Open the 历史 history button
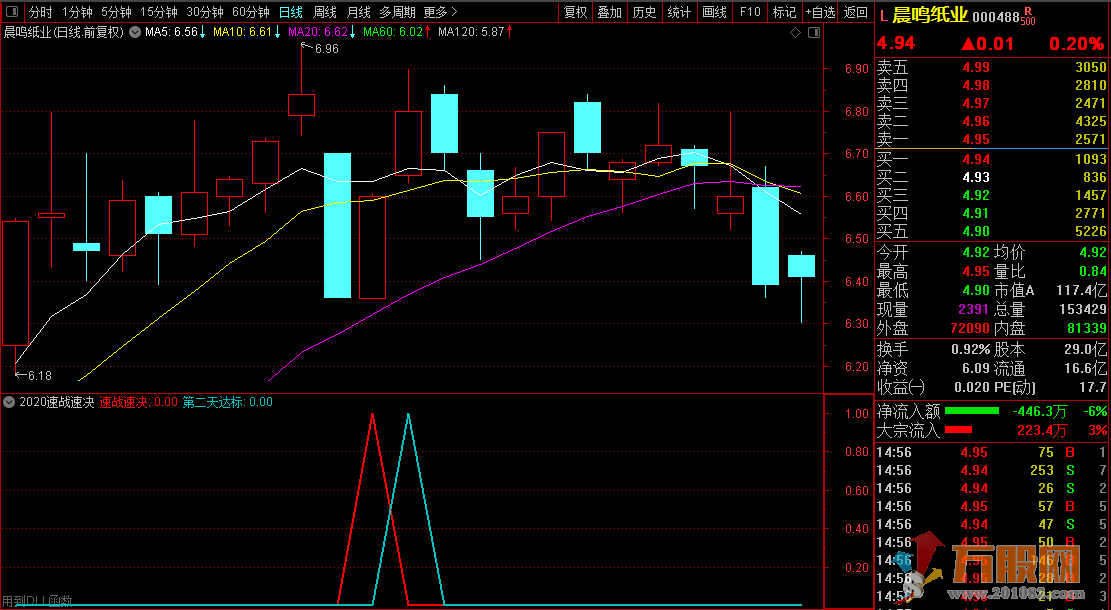This screenshot has width=1111, height=610. tap(644, 12)
